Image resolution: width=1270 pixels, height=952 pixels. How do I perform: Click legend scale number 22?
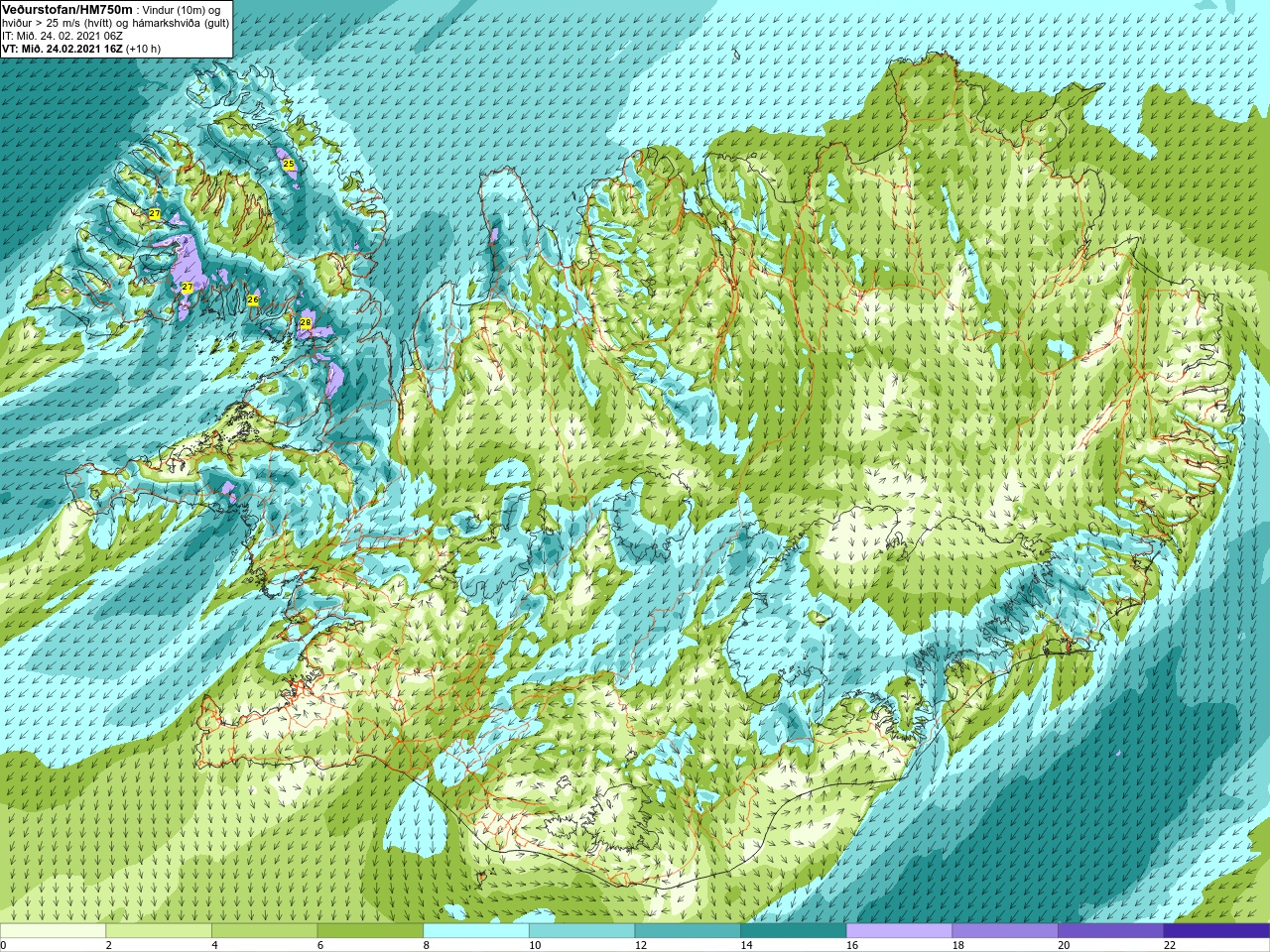click(1170, 945)
